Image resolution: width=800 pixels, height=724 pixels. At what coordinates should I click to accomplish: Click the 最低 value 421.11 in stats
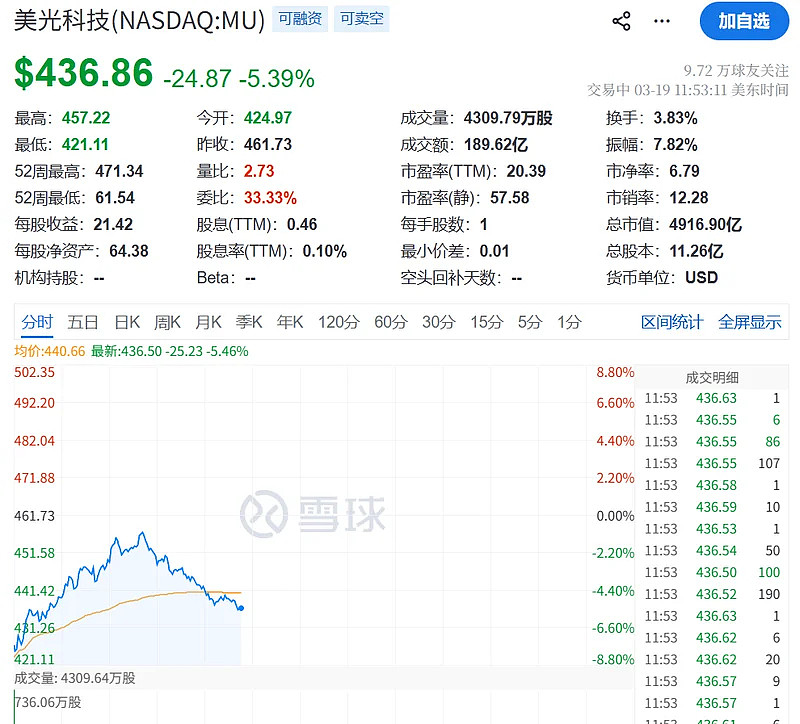click(85, 144)
